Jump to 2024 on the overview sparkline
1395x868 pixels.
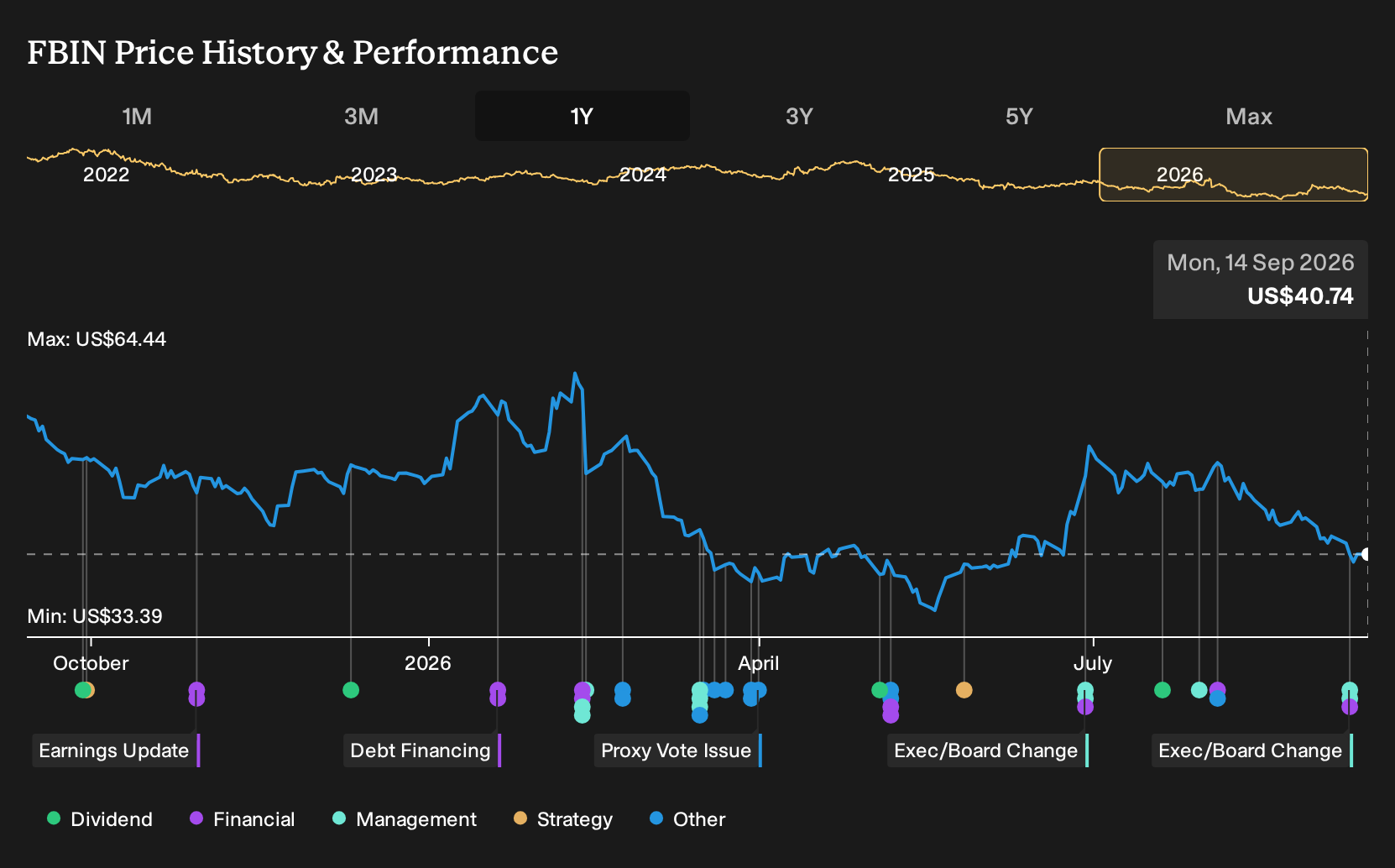pyautogui.click(x=643, y=175)
